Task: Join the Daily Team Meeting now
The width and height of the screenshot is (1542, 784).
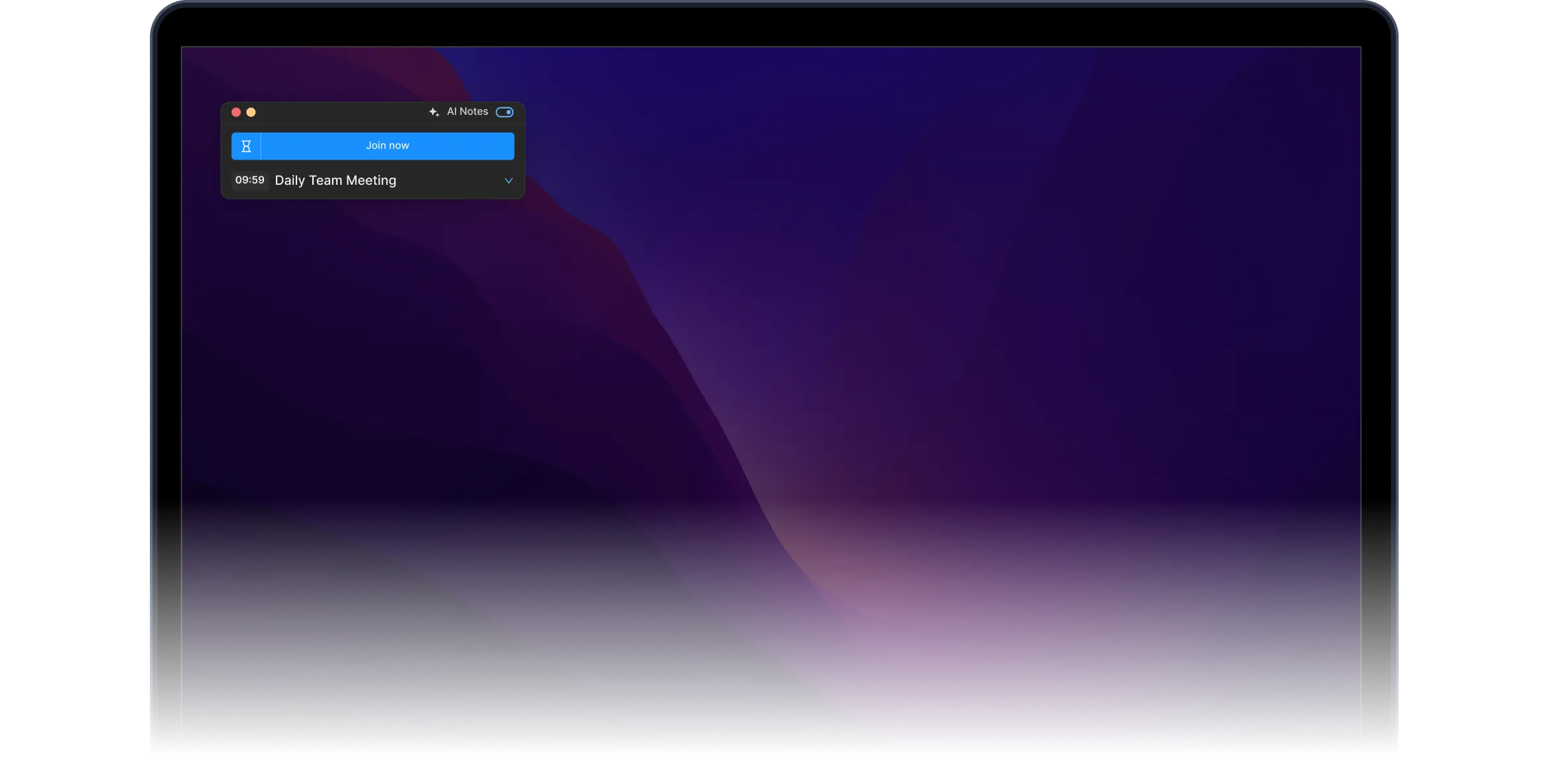Action: tap(387, 146)
